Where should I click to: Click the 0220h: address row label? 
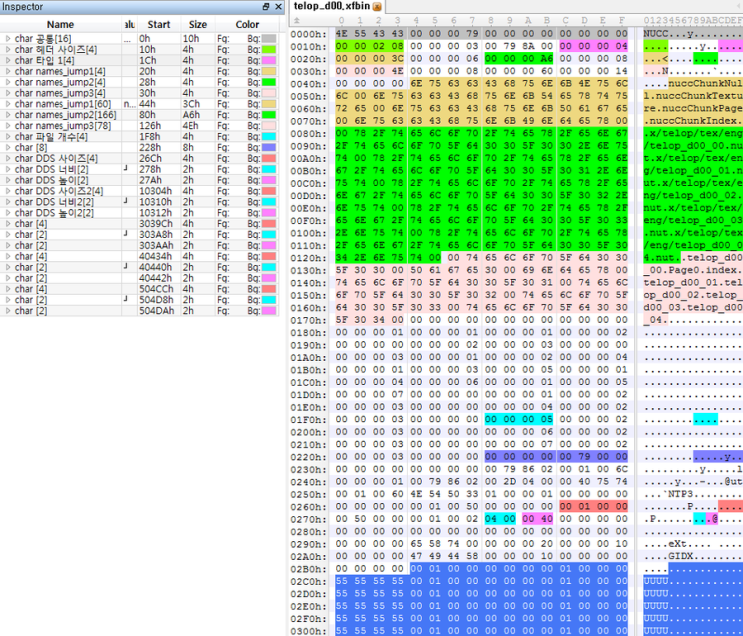308,457
